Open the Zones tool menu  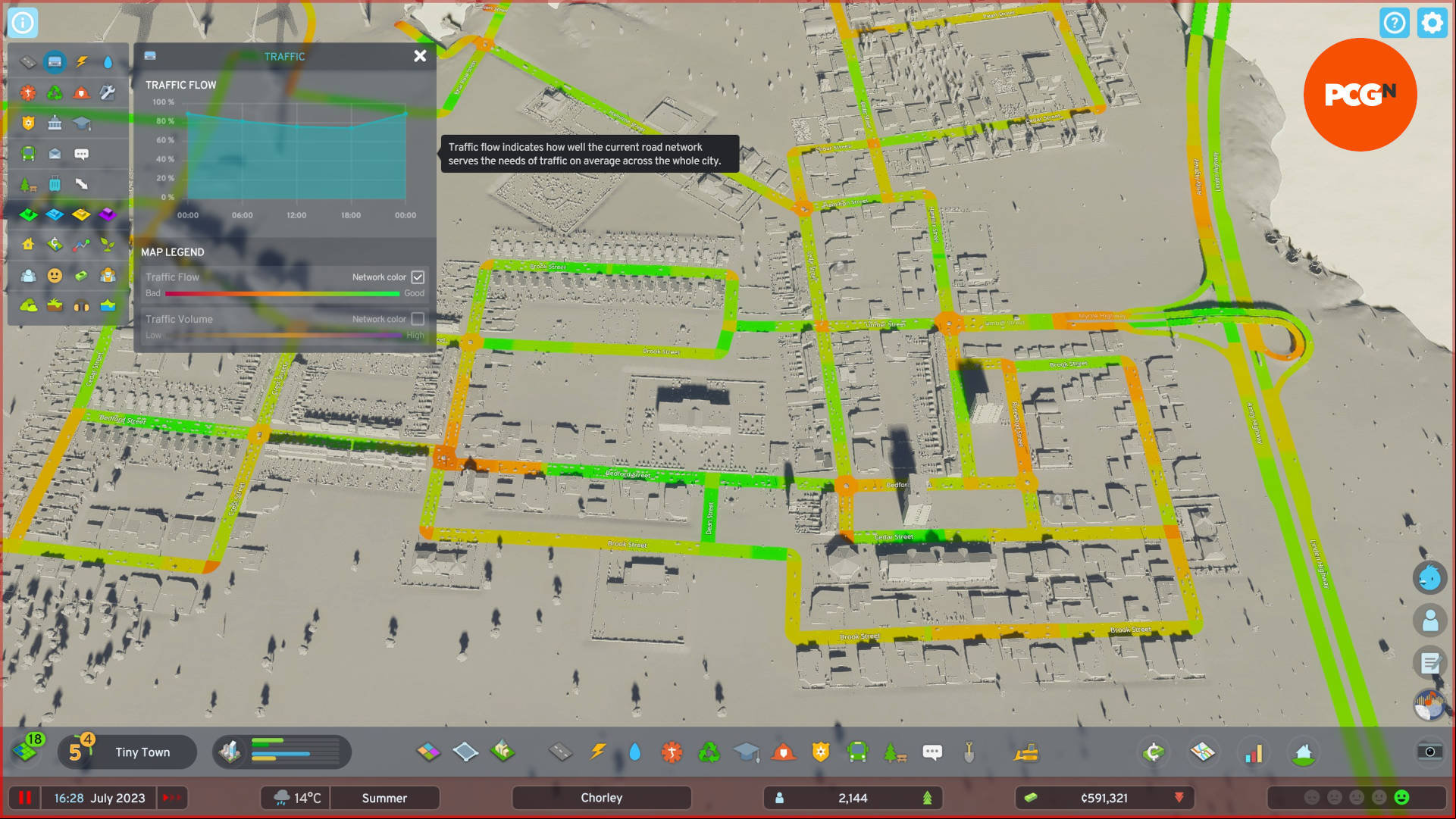click(428, 752)
